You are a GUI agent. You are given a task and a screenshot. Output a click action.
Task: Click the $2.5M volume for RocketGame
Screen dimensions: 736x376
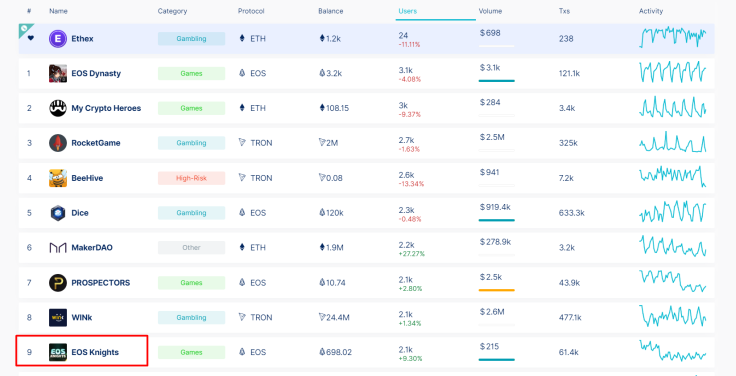coord(492,138)
